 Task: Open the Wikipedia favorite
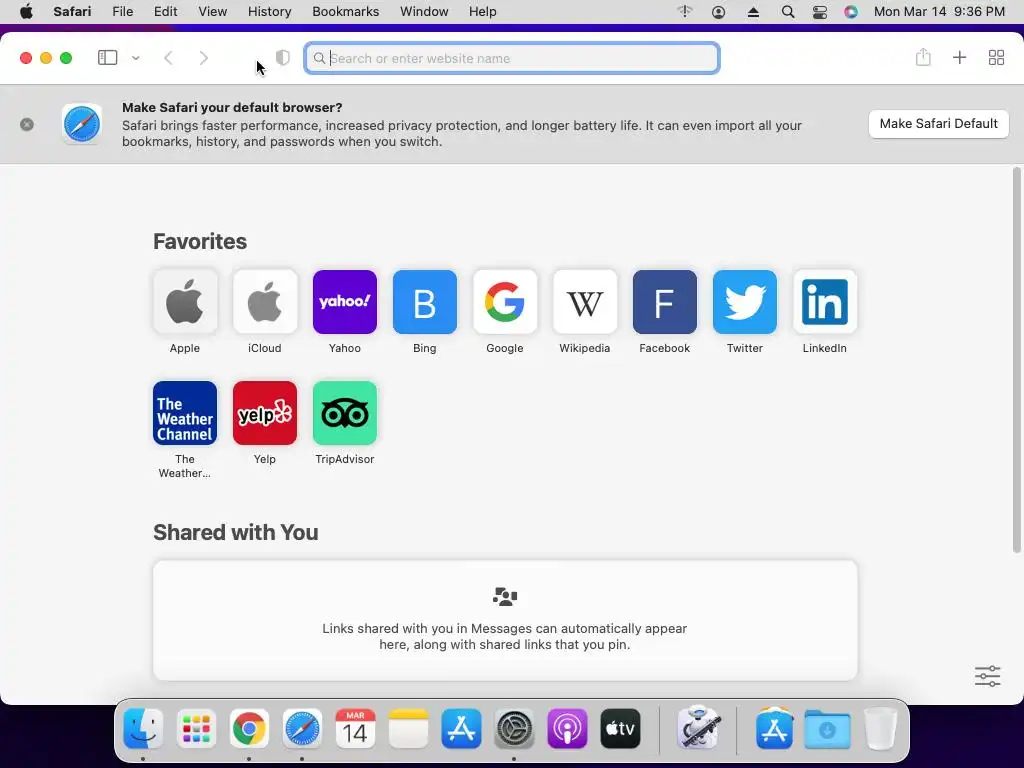click(x=584, y=302)
